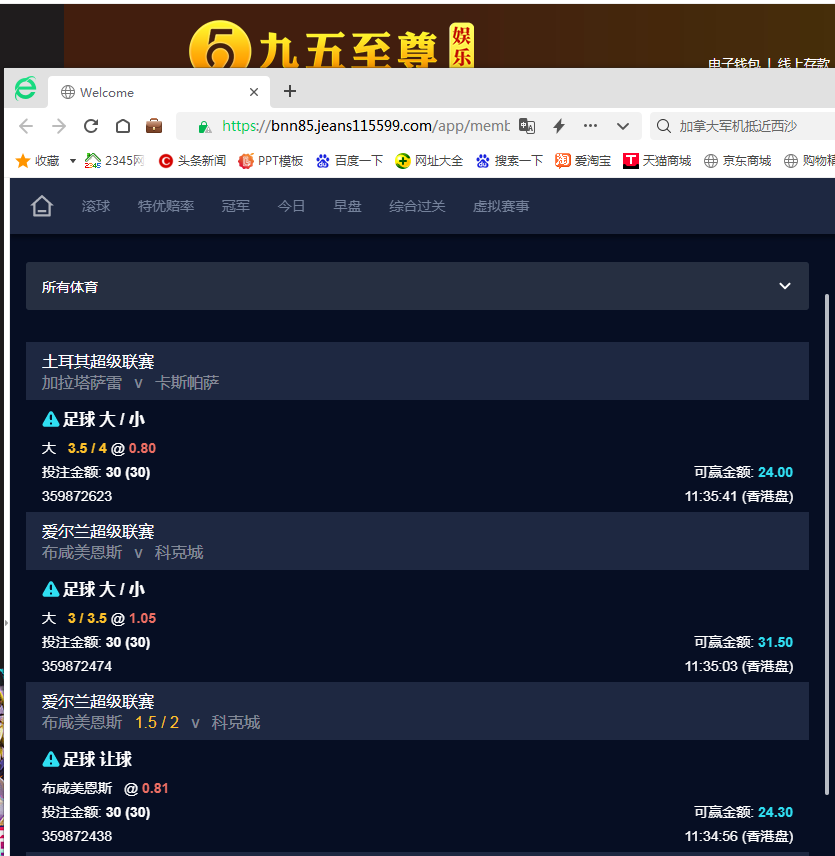Screen dimensions: 835x856
Task: Switch to the 滚球 menu
Action: pyautogui.click(x=96, y=206)
